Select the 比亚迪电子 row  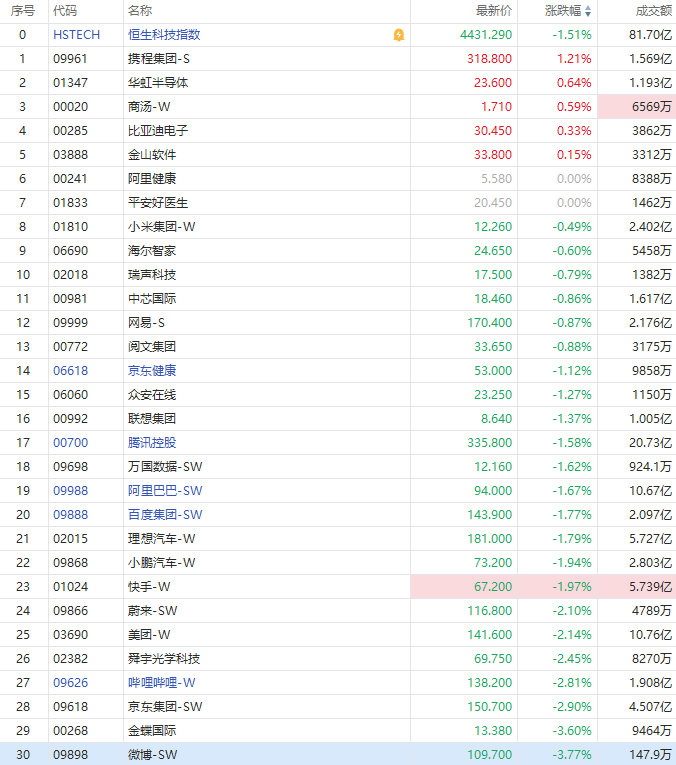pos(338,131)
